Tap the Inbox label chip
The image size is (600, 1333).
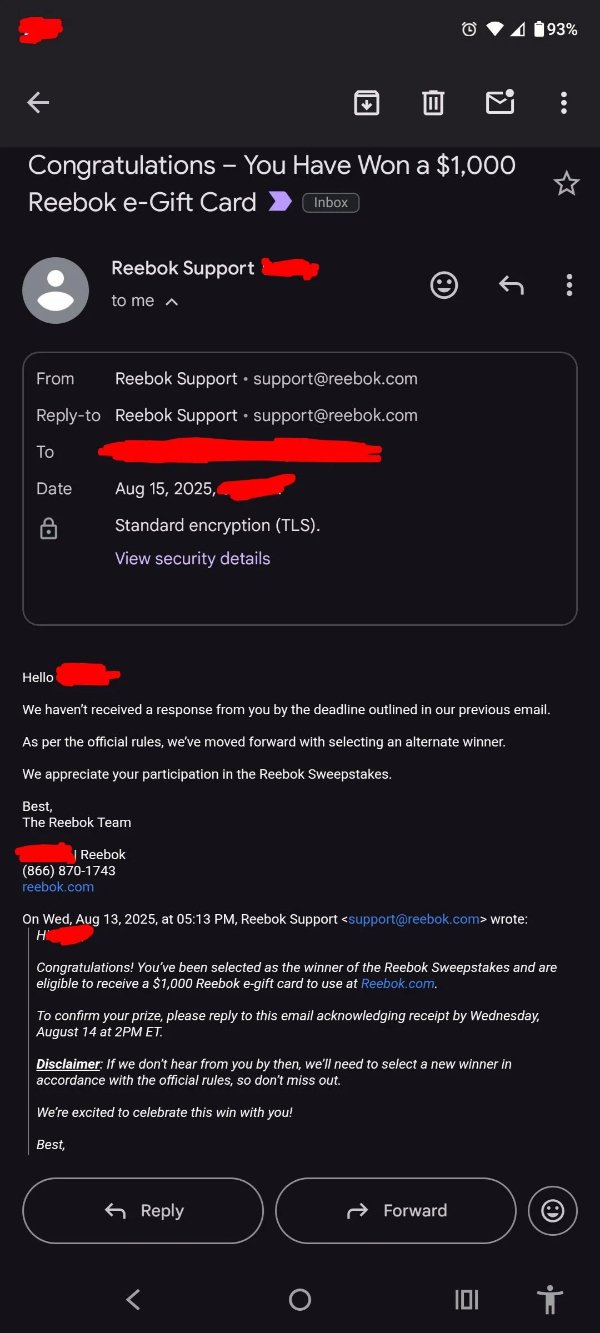click(x=331, y=202)
